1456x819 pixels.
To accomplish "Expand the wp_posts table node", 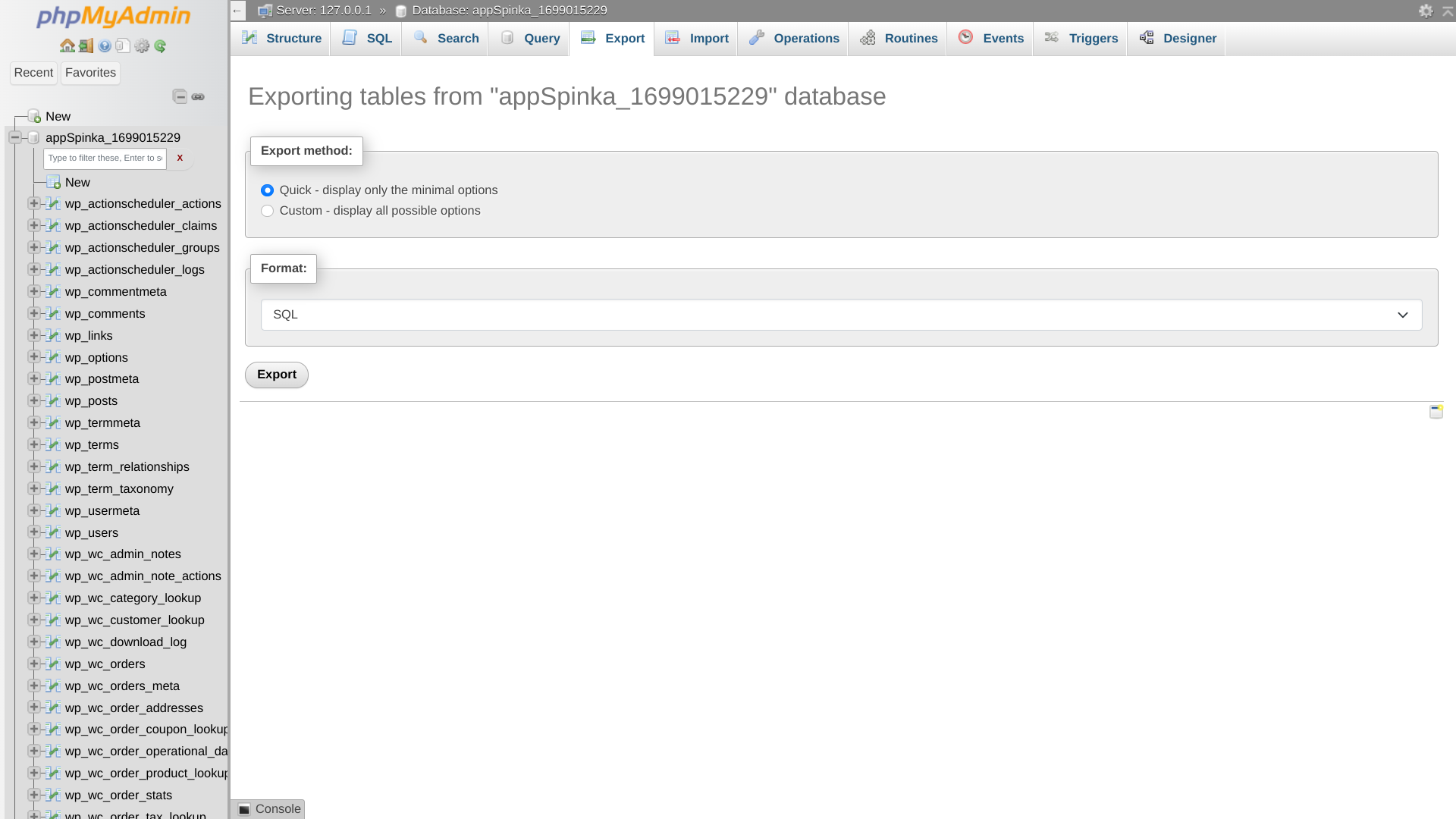I will [x=33, y=400].
